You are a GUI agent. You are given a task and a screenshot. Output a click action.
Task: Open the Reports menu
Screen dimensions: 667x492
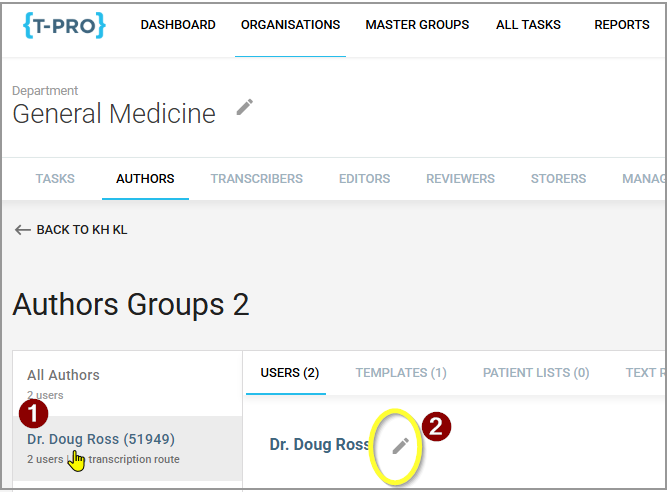[622, 25]
